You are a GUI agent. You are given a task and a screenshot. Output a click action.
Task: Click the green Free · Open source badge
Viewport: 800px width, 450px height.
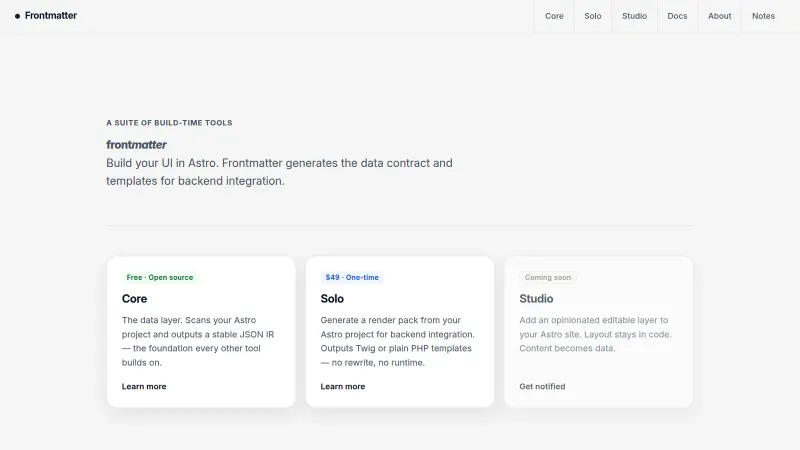tap(160, 277)
